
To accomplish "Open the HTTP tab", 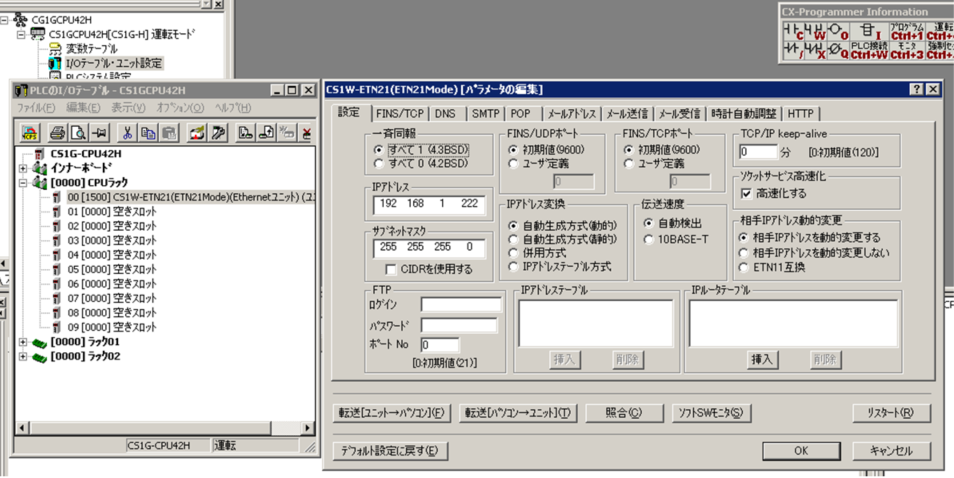I will pyautogui.click(x=800, y=114).
